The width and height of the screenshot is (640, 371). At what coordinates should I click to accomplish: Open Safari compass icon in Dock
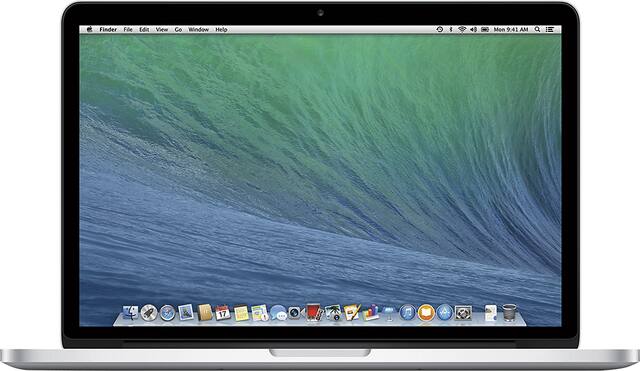[167, 313]
